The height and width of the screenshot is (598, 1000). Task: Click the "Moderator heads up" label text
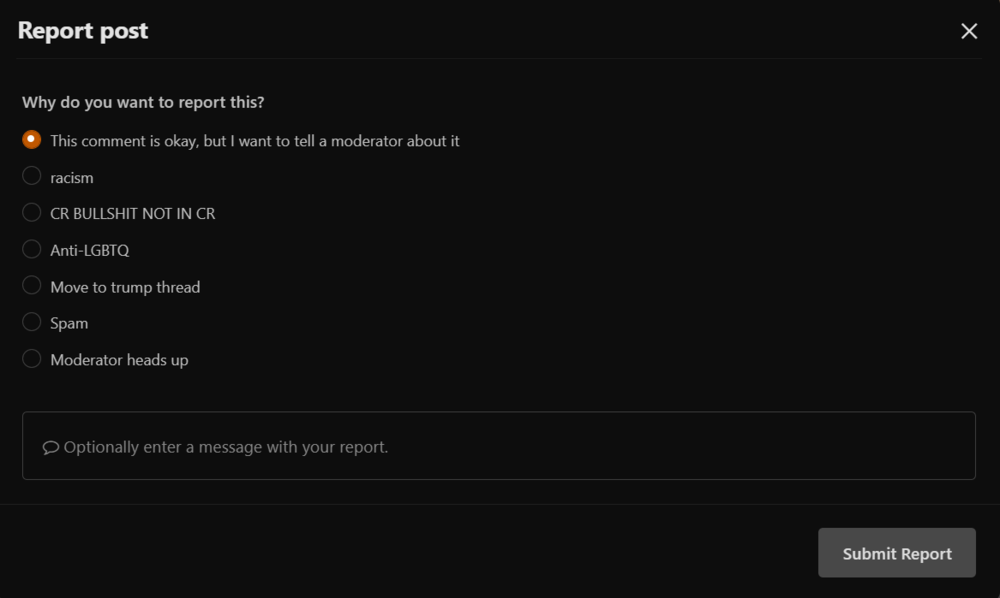click(x=119, y=360)
